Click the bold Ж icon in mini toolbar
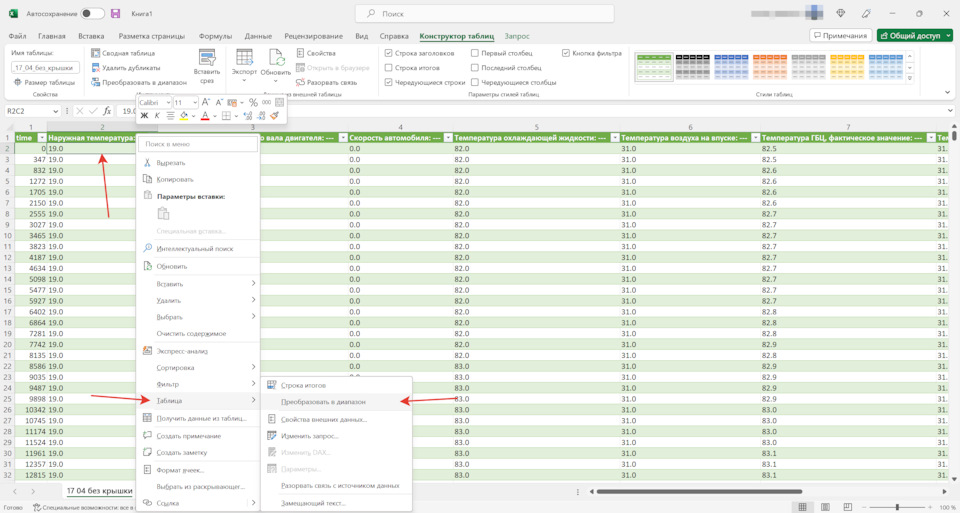The image size is (960, 513). (x=145, y=116)
